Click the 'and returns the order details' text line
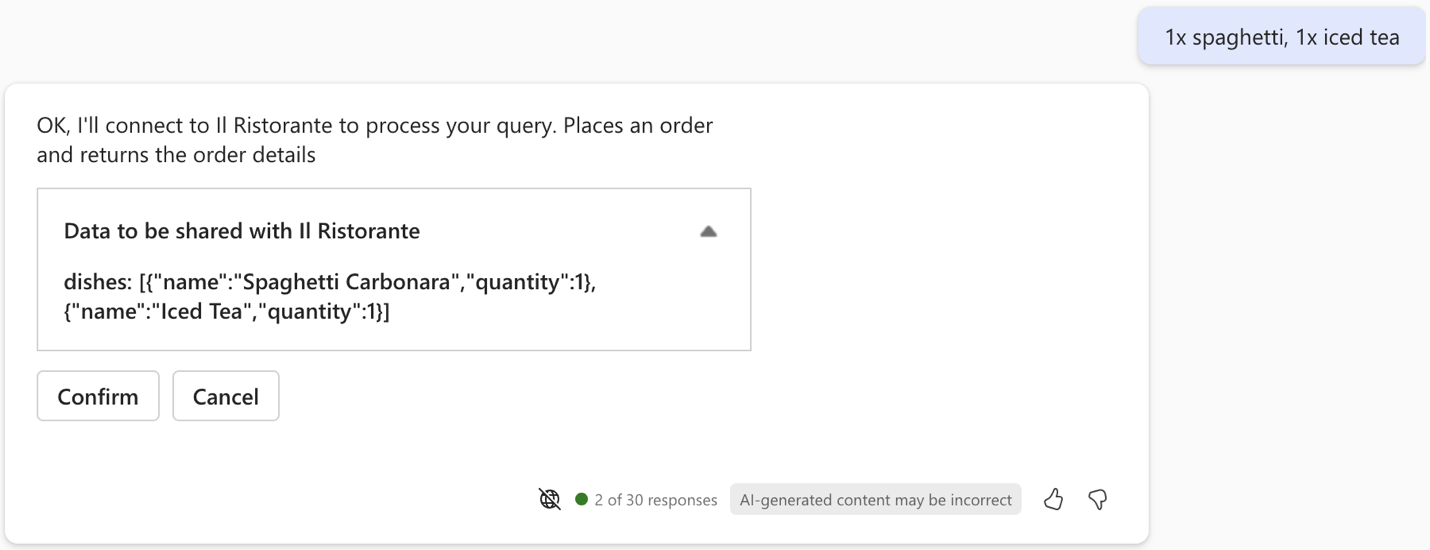The width and height of the screenshot is (1430, 550). [176, 155]
